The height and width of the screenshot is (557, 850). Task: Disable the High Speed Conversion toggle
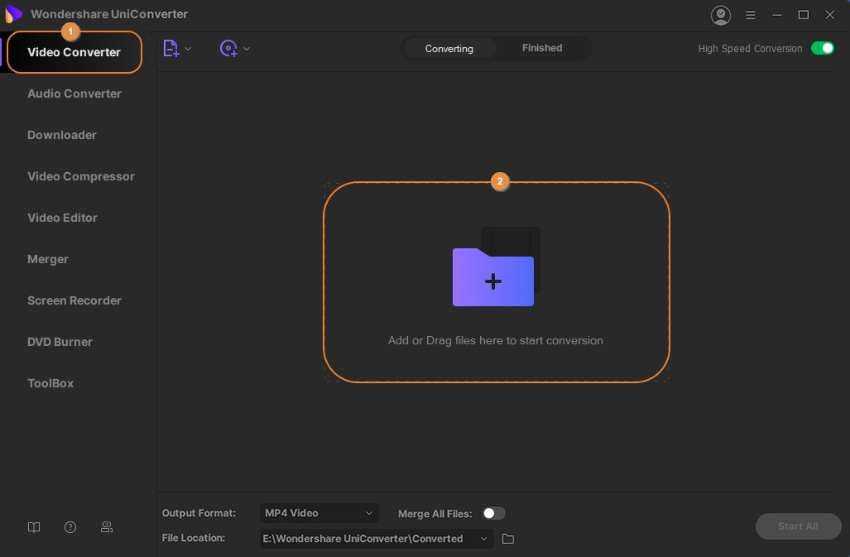822,48
